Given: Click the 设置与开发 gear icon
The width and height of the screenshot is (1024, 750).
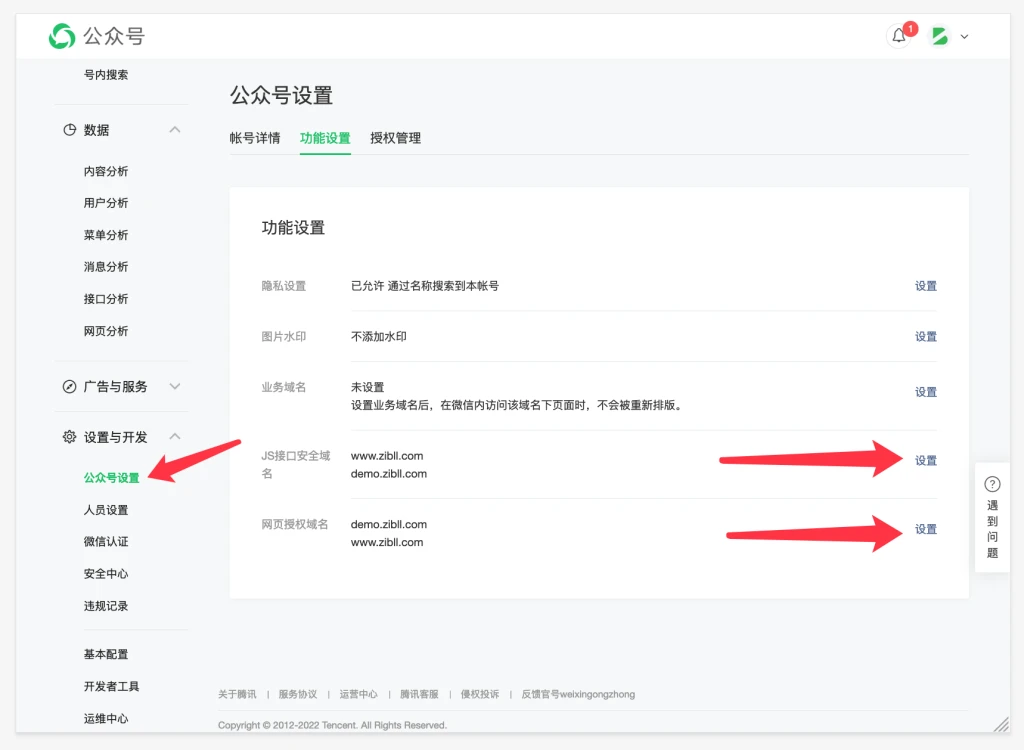Looking at the screenshot, I should 70,437.
